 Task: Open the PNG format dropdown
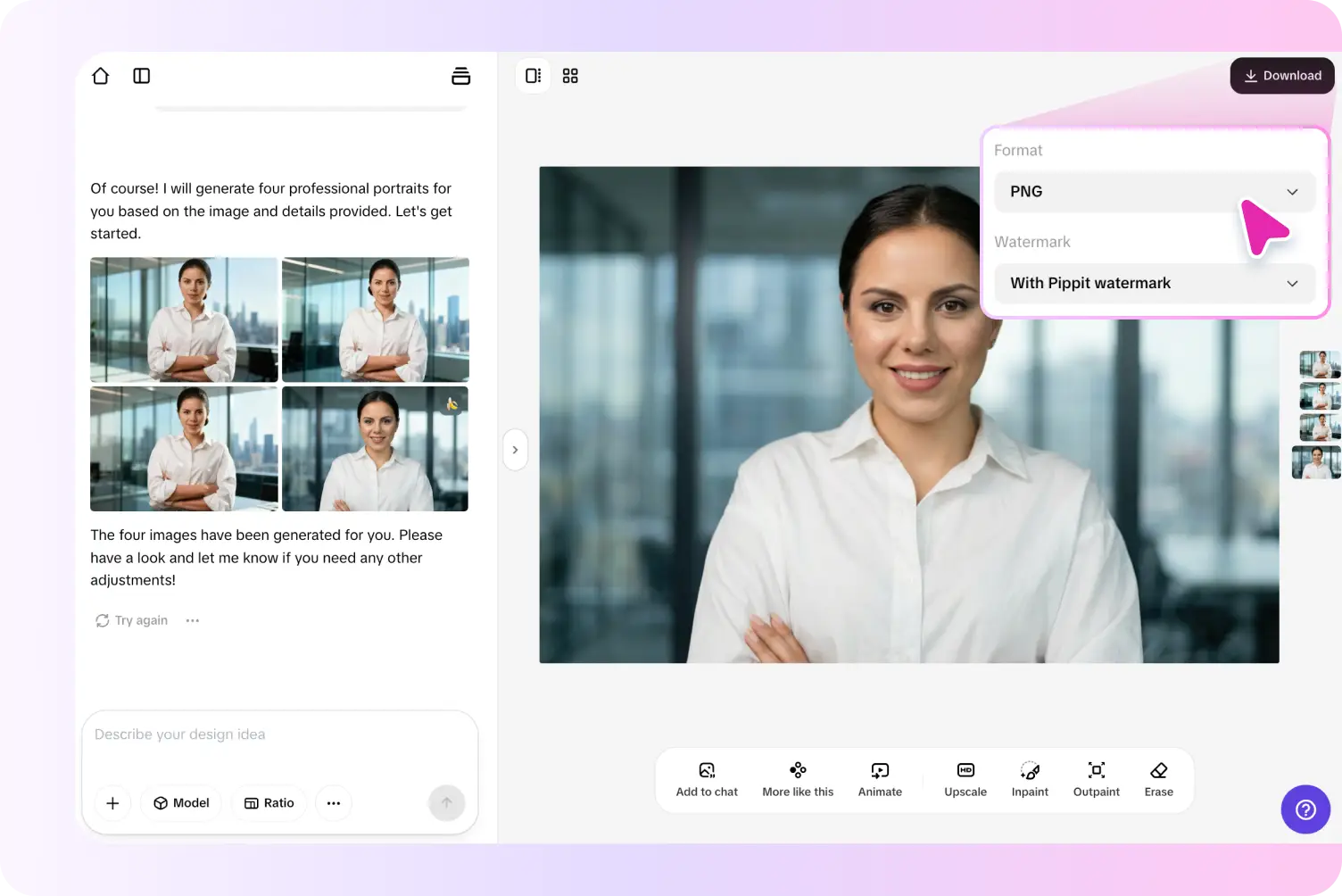pyautogui.click(x=1155, y=192)
